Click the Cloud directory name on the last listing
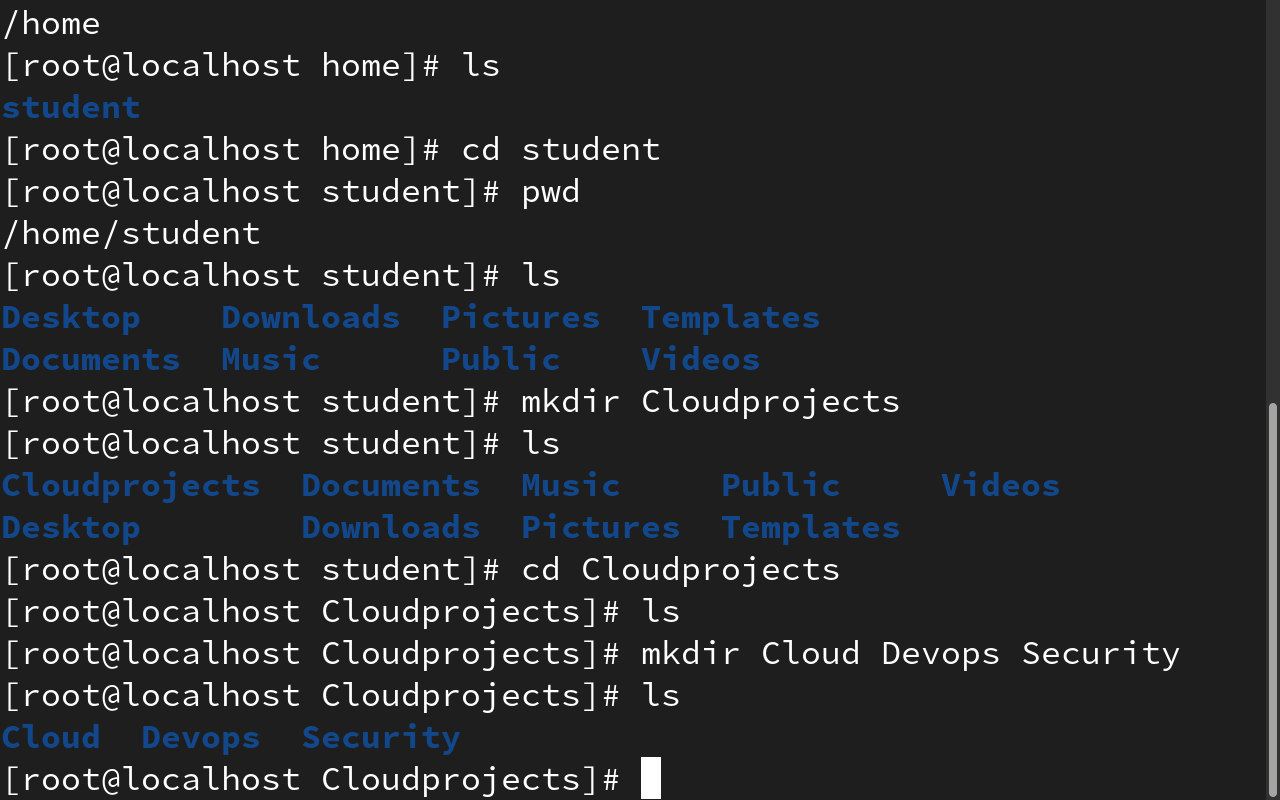The width and height of the screenshot is (1280, 800). click(51, 738)
